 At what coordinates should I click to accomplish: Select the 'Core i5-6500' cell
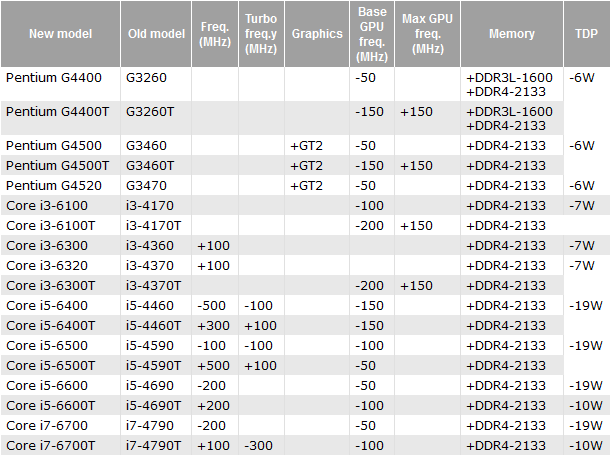60,345
